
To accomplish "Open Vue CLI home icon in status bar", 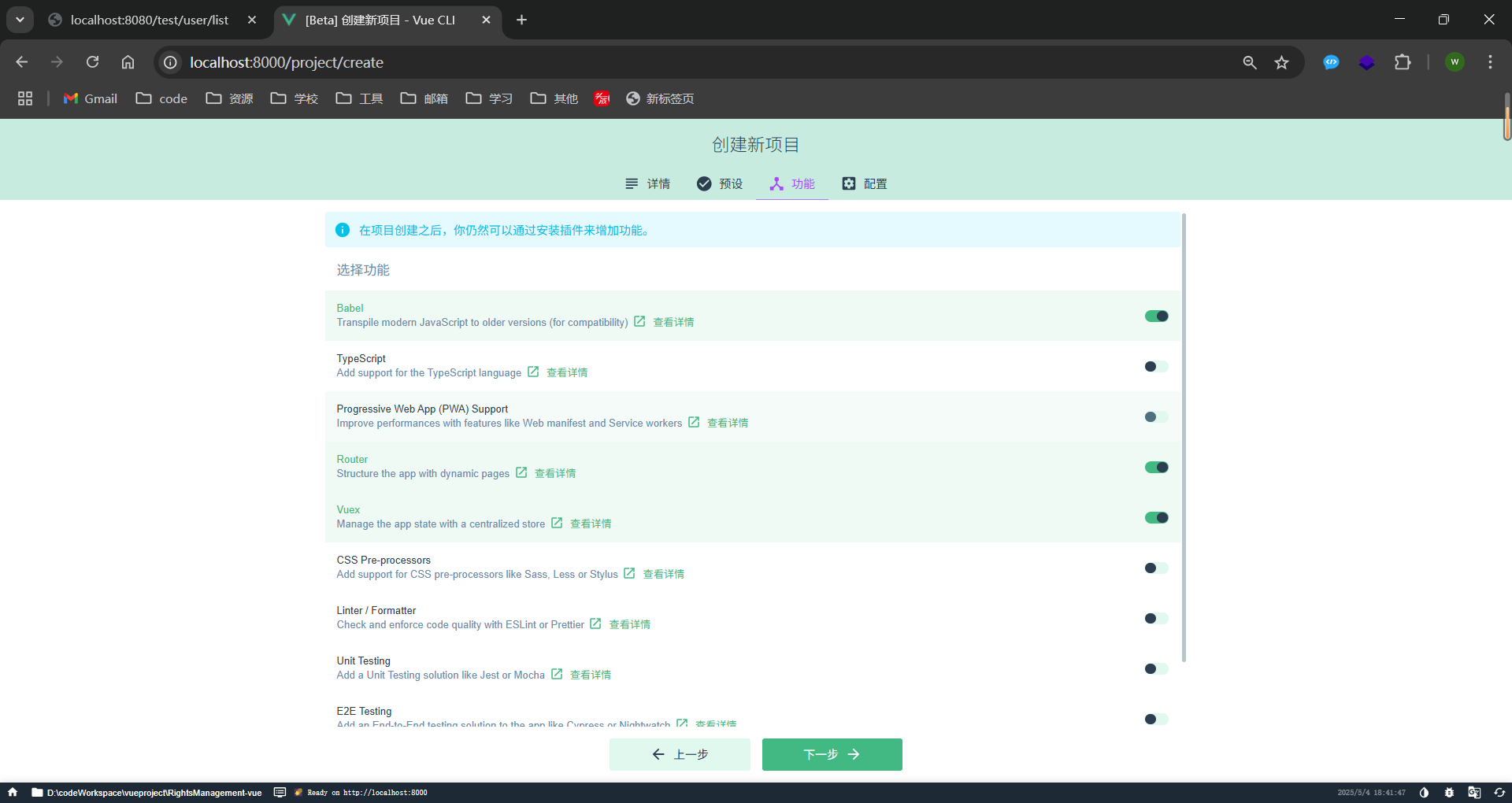I will pos(13,792).
